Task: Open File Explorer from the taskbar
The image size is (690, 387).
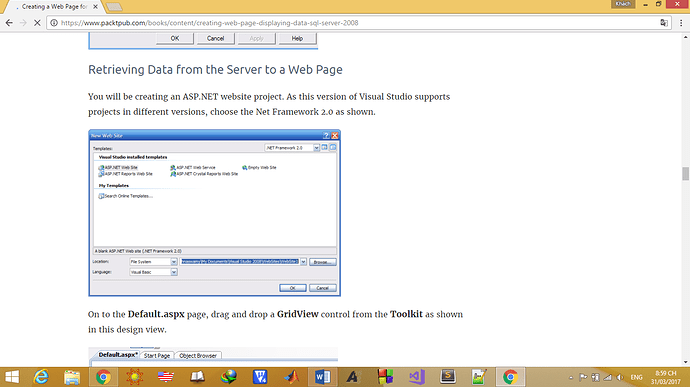Action: 72,377
